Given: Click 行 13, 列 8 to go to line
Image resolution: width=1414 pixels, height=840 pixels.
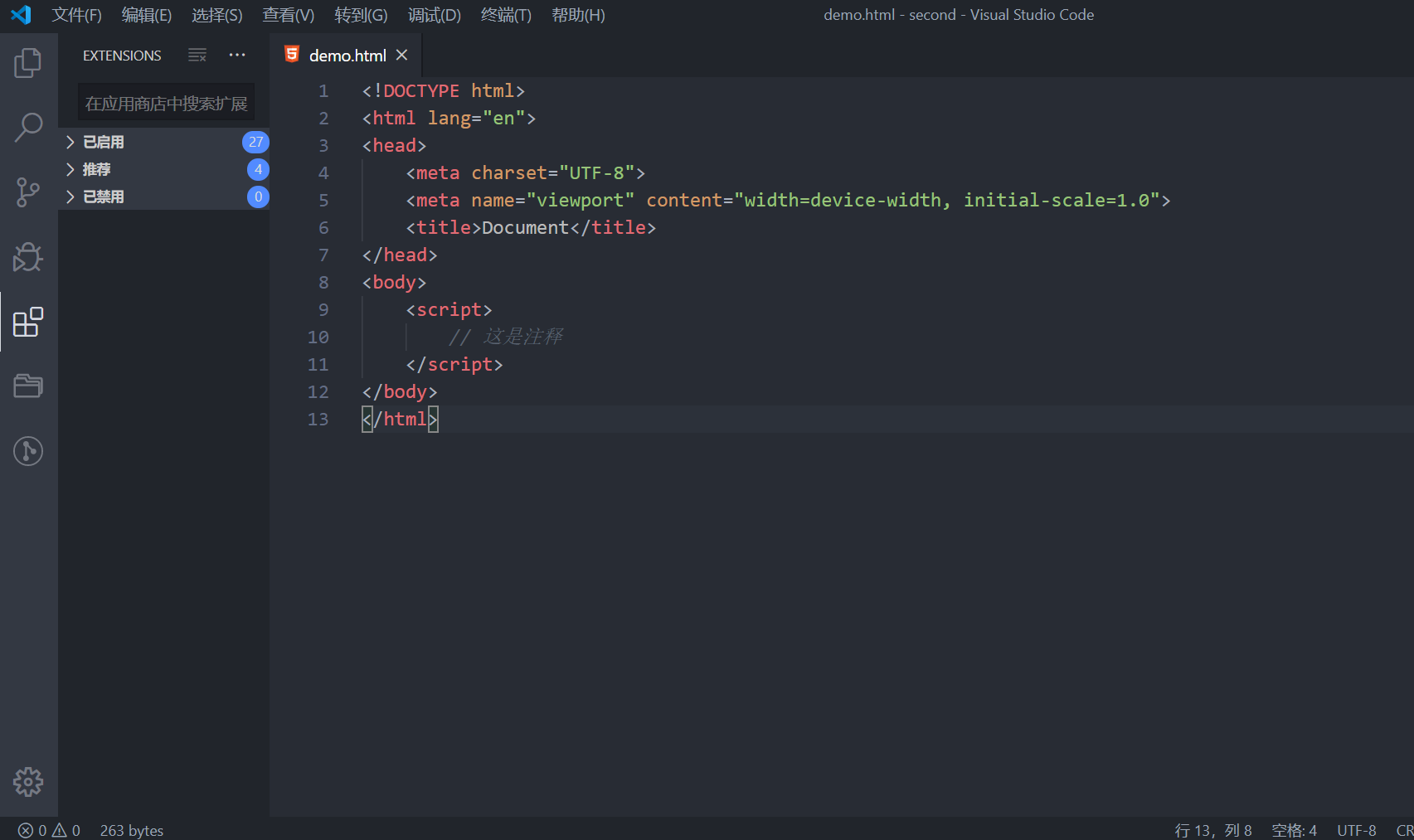Looking at the screenshot, I should [x=1213, y=829].
